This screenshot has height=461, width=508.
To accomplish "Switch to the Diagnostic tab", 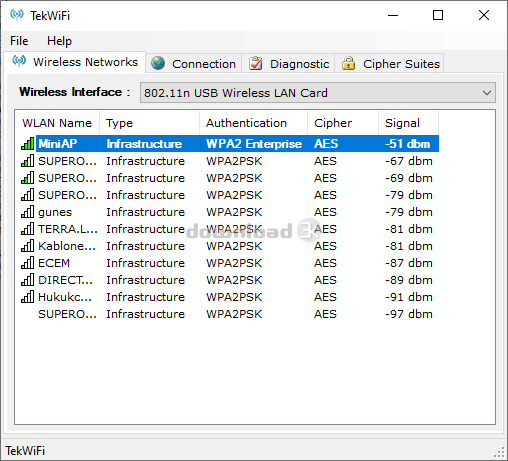I will pos(288,63).
